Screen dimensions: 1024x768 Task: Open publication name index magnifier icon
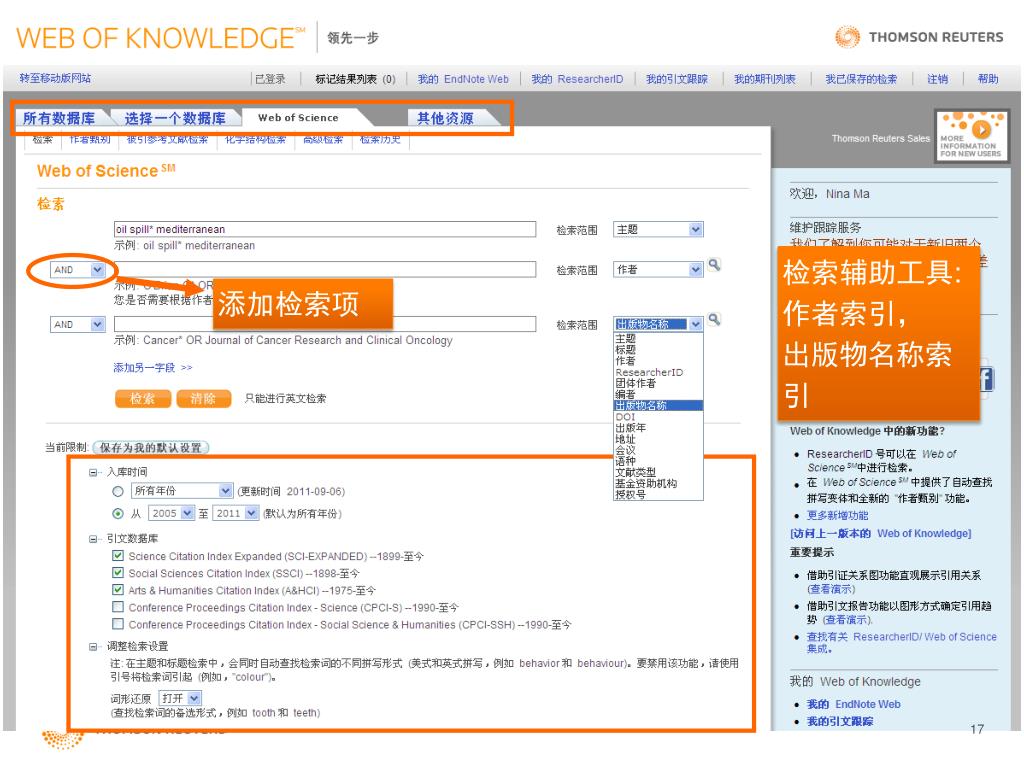point(714,319)
